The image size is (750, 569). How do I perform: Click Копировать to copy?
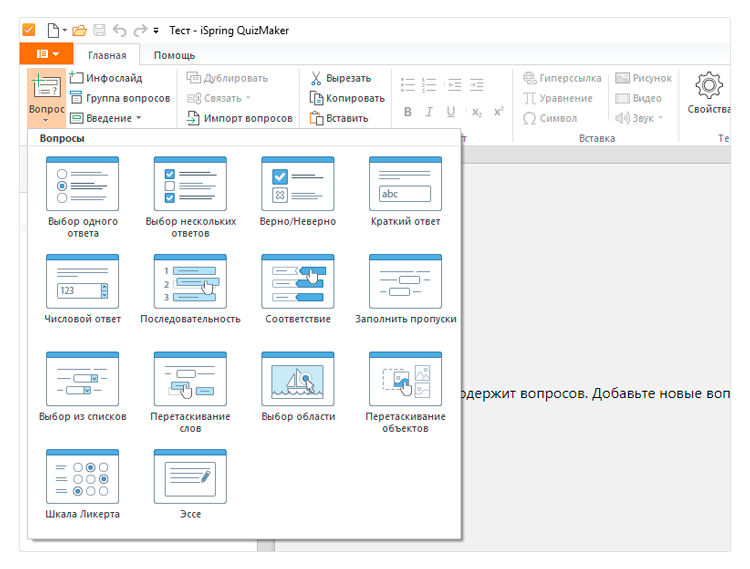(x=347, y=98)
